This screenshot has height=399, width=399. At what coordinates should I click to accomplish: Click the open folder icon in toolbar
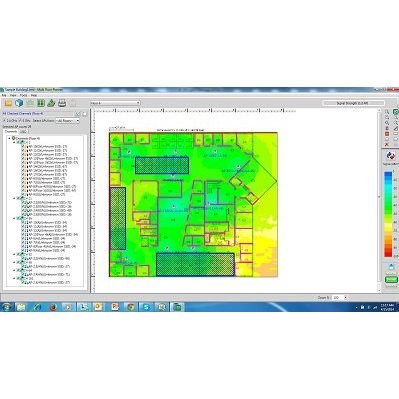8,103
